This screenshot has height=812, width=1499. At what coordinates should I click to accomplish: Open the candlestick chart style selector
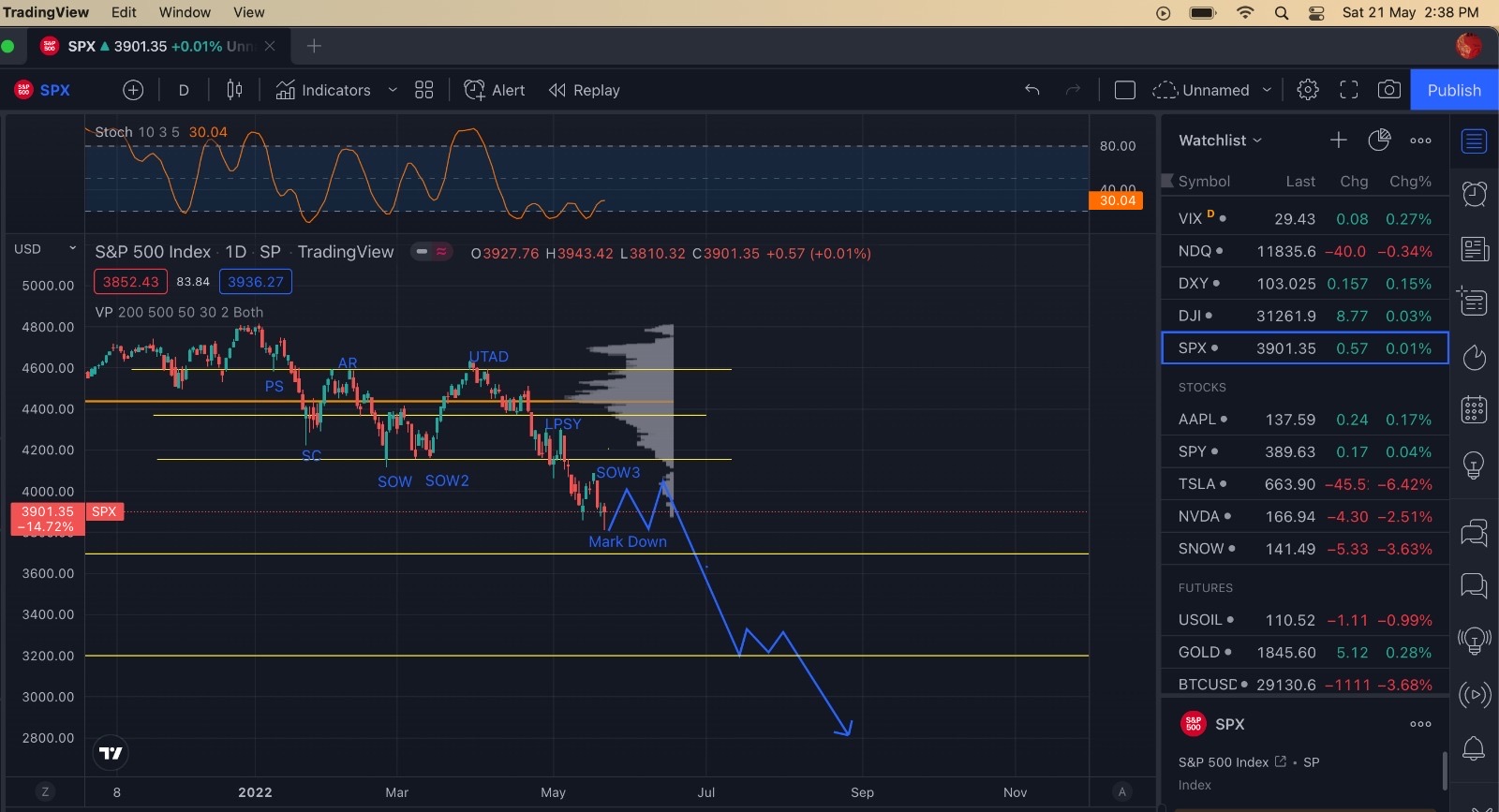[x=234, y=90]
